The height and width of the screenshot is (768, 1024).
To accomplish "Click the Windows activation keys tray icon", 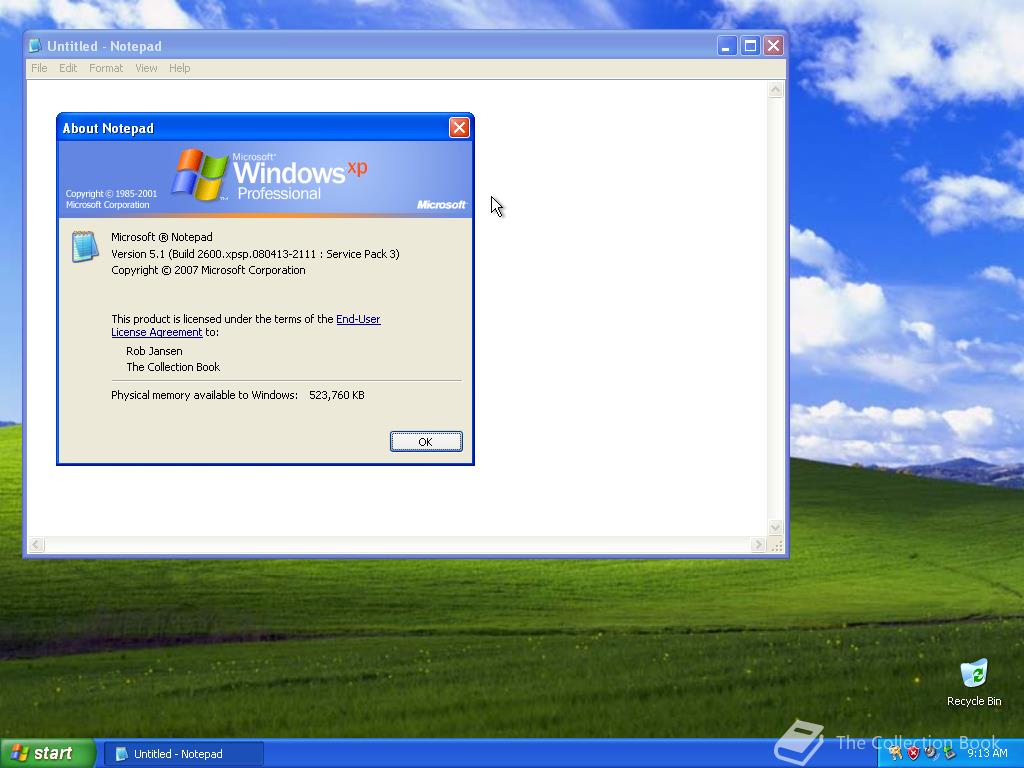I will (x=895, y=753).
